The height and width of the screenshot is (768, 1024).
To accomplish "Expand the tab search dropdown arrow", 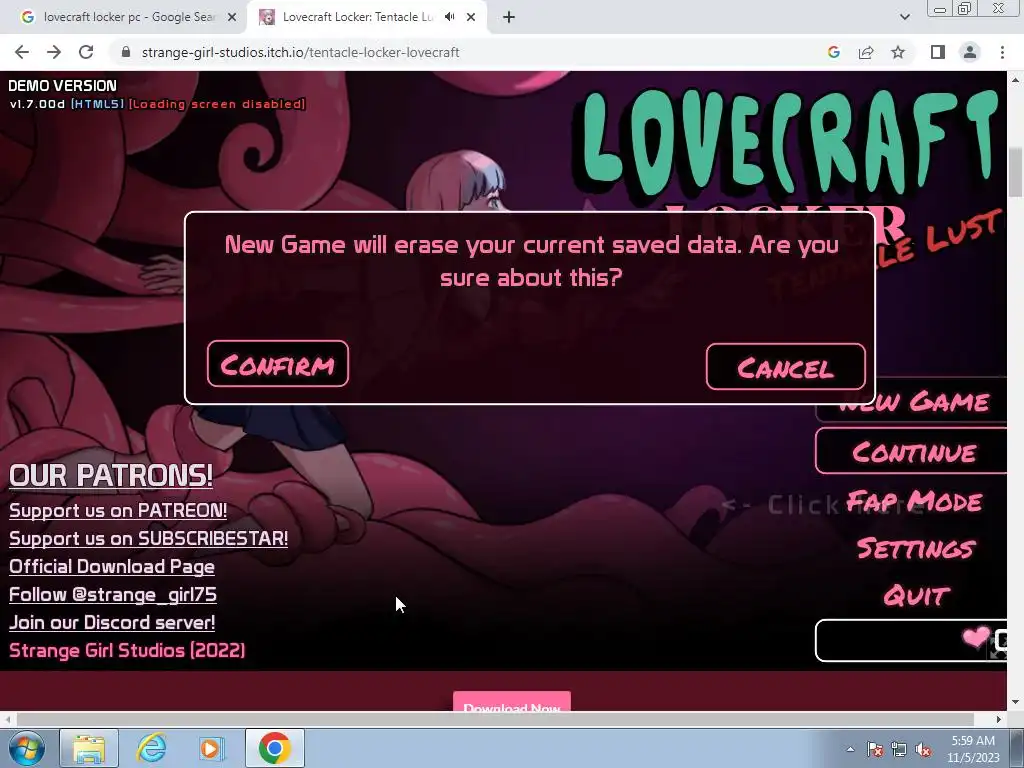I will click(904, 17).
